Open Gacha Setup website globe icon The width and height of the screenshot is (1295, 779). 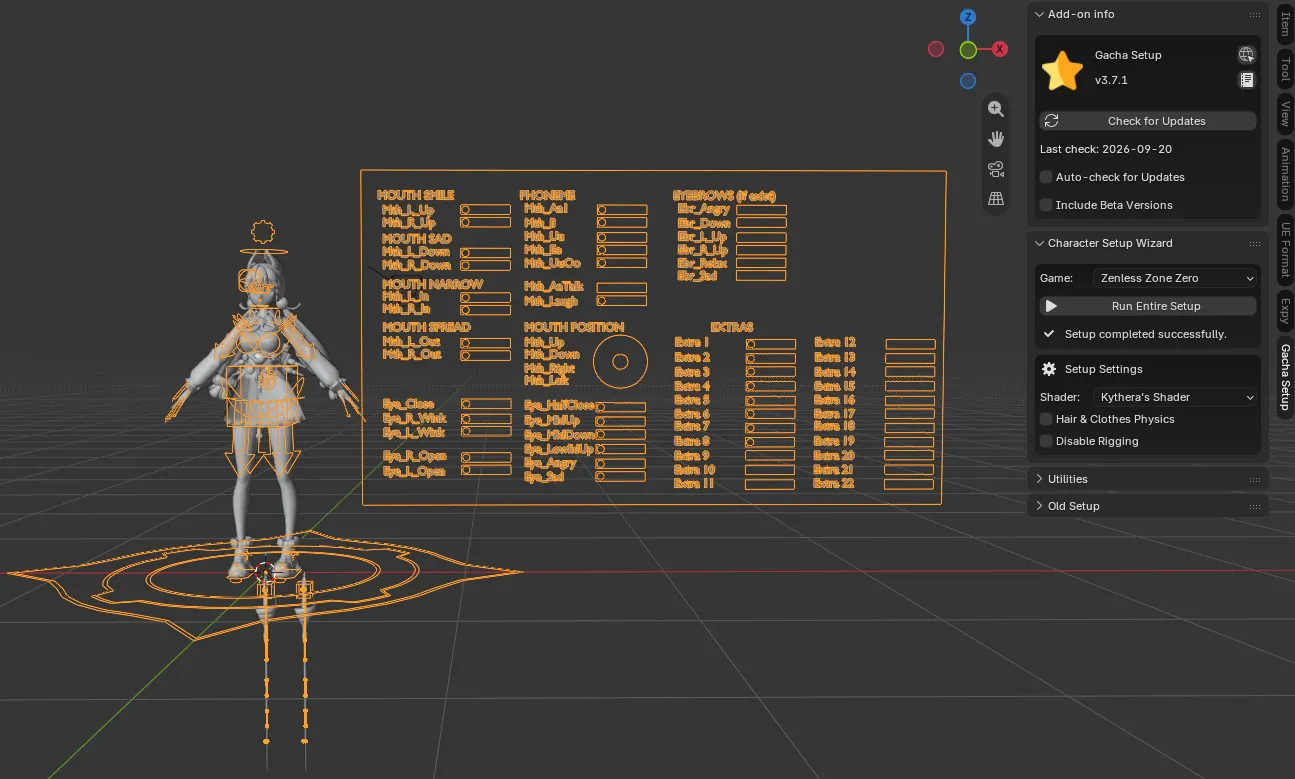1246,55
